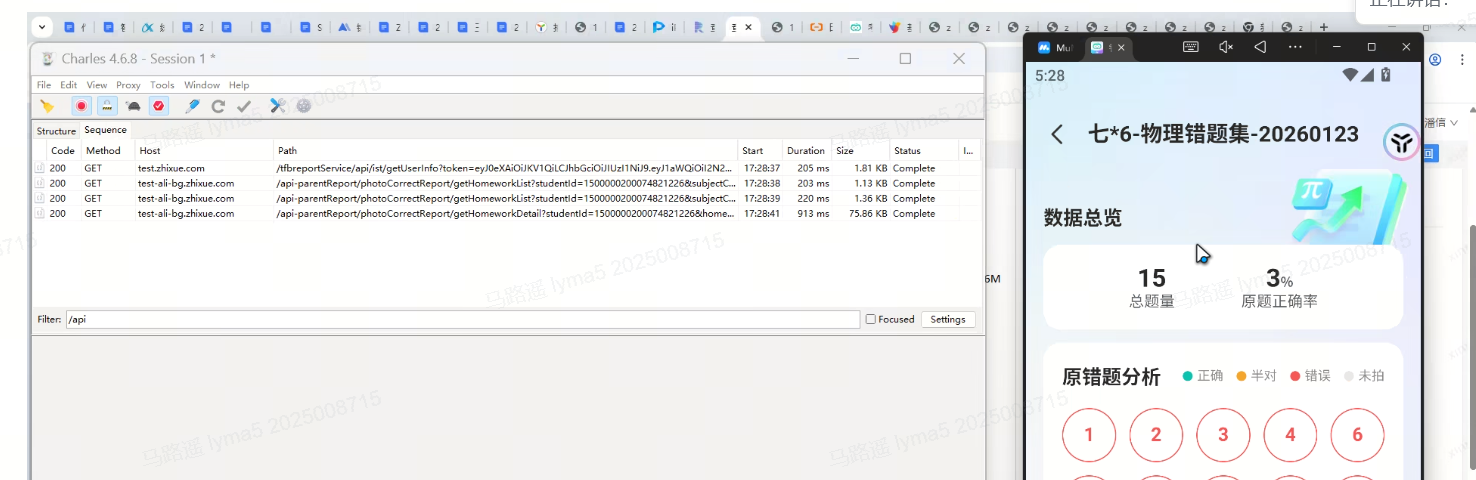The height and width of the screenshot is (480, 1476).
Task: Open question circle number 3
Action: (1223, 435)
